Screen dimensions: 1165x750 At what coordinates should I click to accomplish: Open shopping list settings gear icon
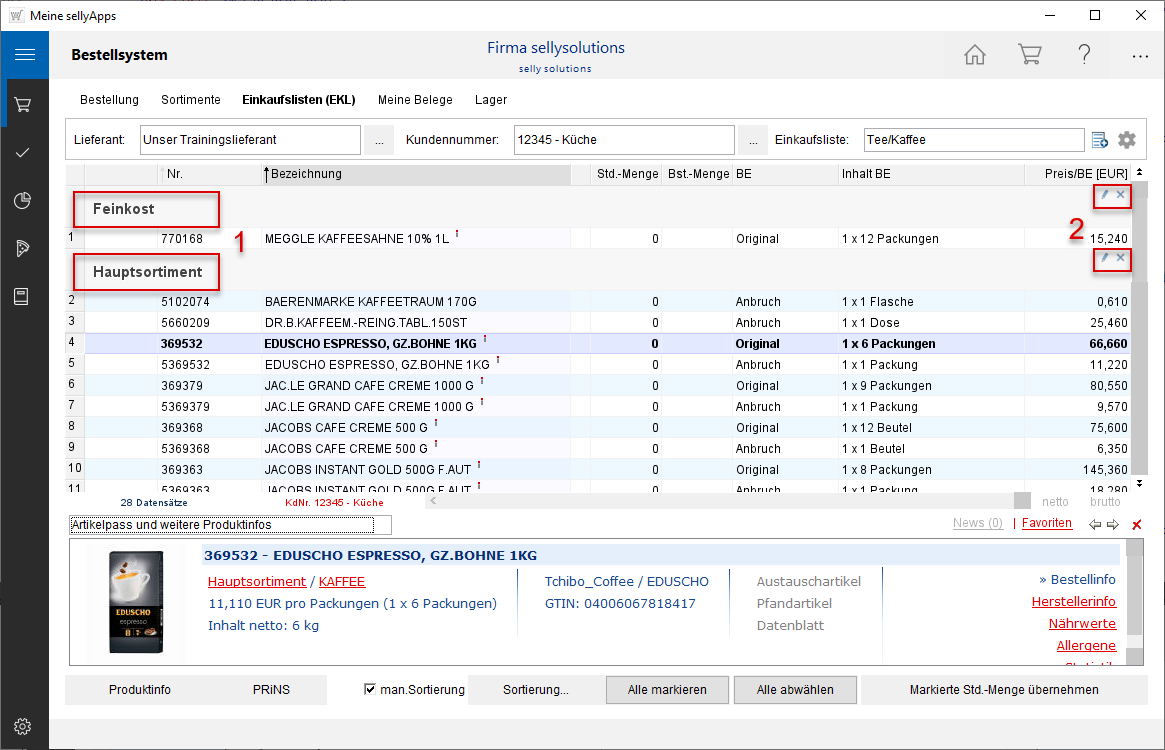tap(1127, 140)
